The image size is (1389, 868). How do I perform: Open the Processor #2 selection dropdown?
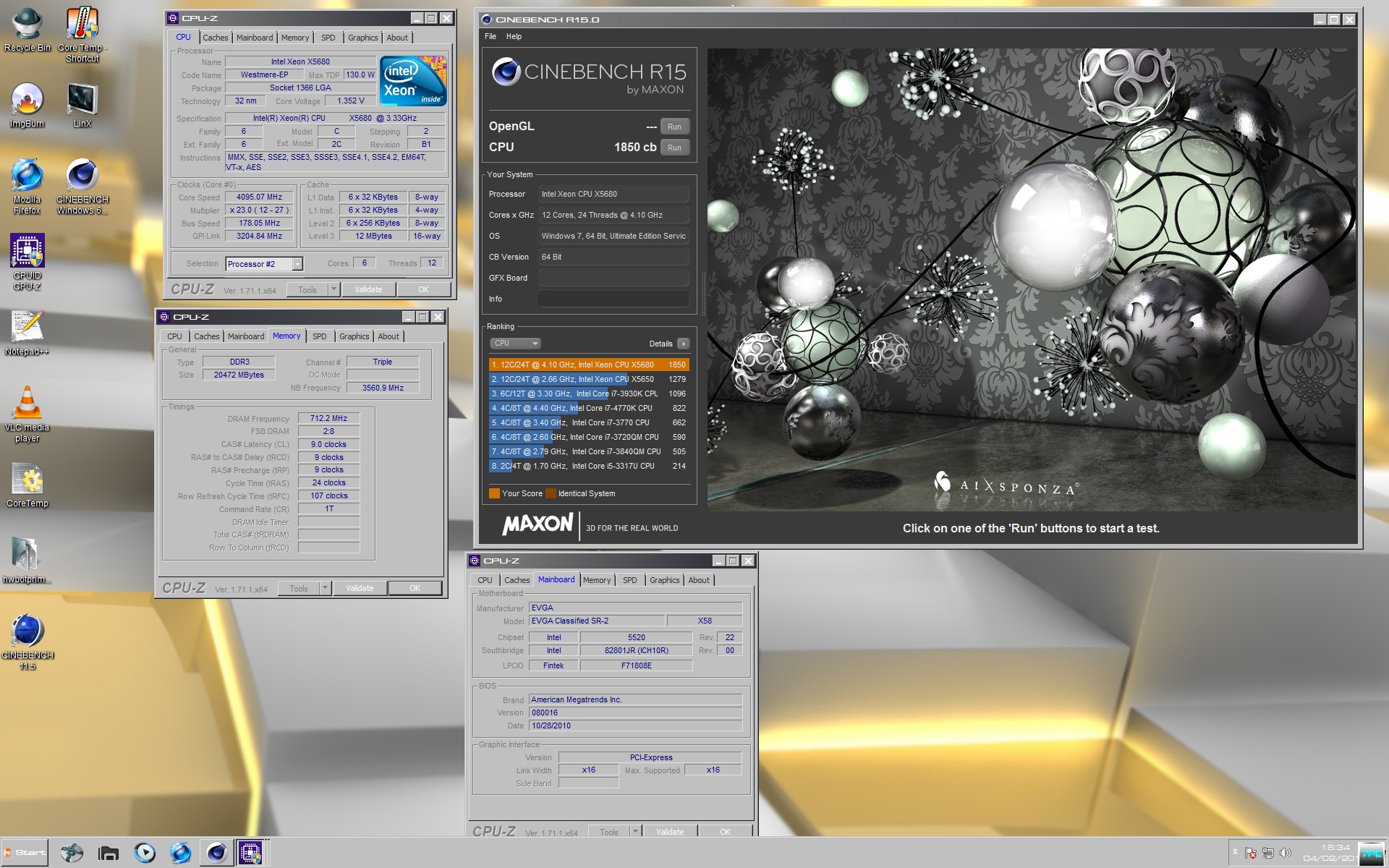[297, 264]
